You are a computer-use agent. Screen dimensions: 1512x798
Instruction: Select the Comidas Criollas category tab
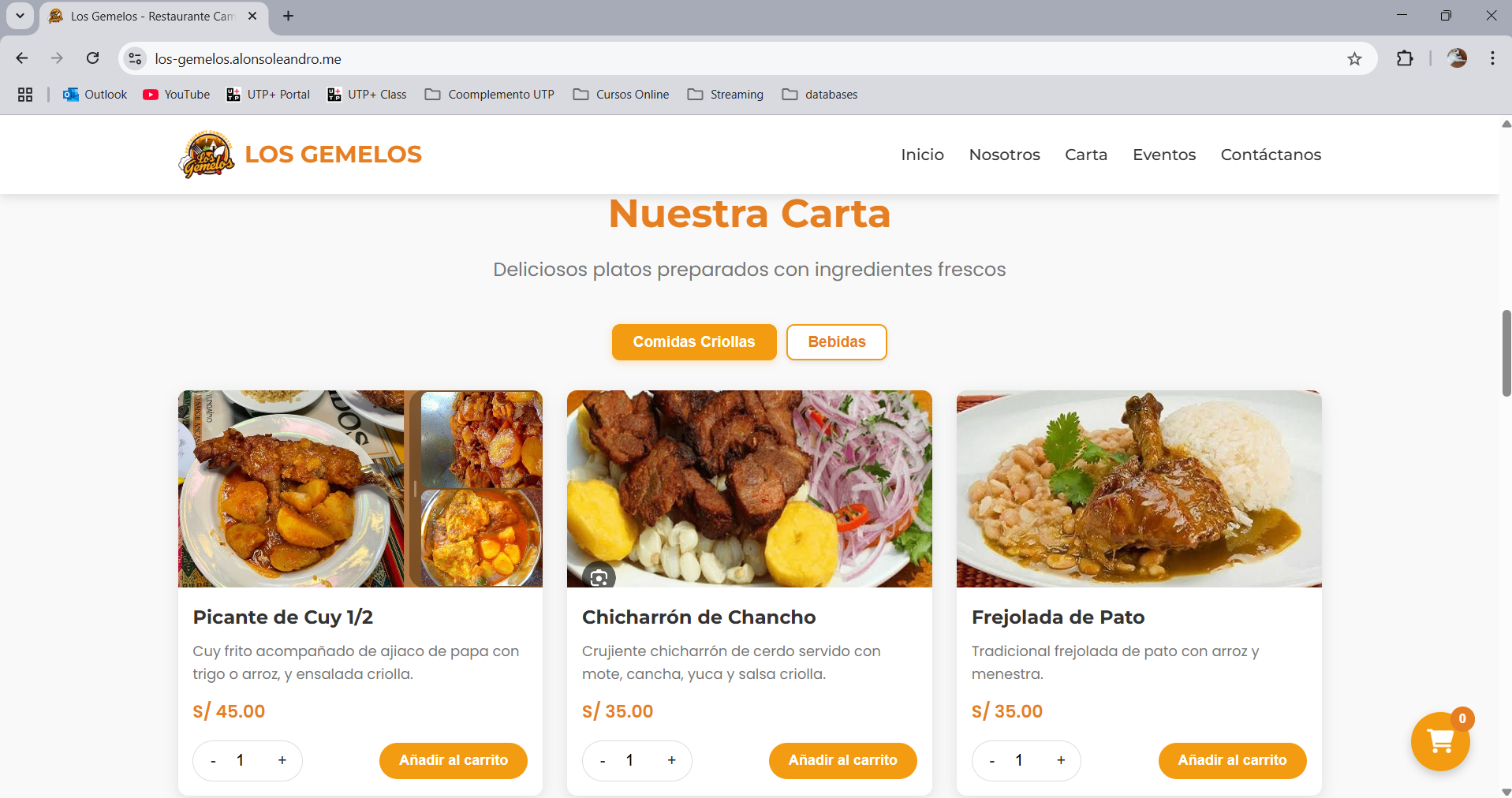693,342
